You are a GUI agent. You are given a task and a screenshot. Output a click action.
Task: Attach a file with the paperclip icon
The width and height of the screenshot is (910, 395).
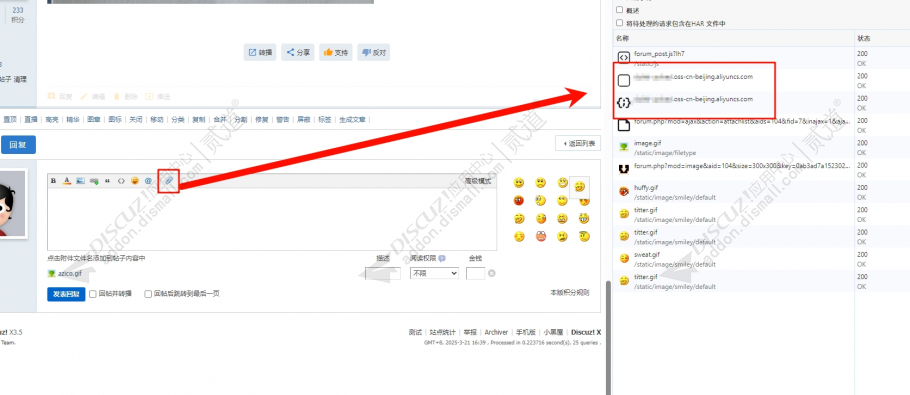click(168, 181)
